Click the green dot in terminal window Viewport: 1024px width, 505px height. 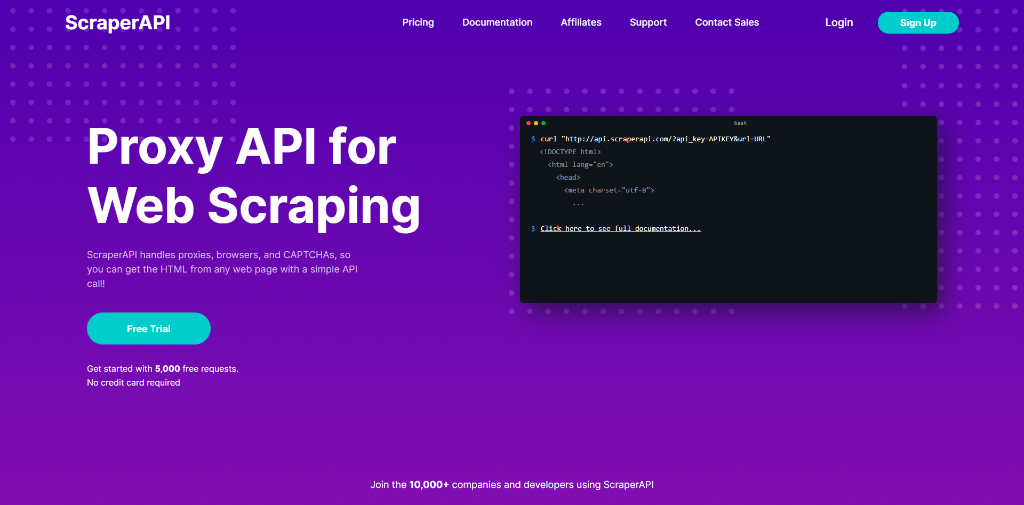tap(543, 123)
